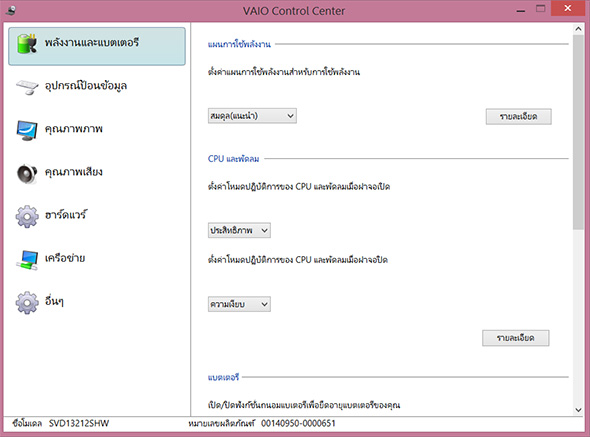Click รายละเอียด button under CPU and fan

pyautogui.click(x=515, y=338)
